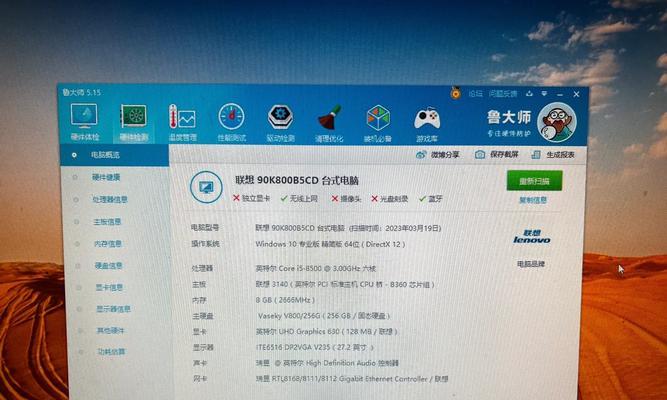
Task: Click the RTL8168/8111/8112 Gigabit Ethernet value
Action: (352, 379)
